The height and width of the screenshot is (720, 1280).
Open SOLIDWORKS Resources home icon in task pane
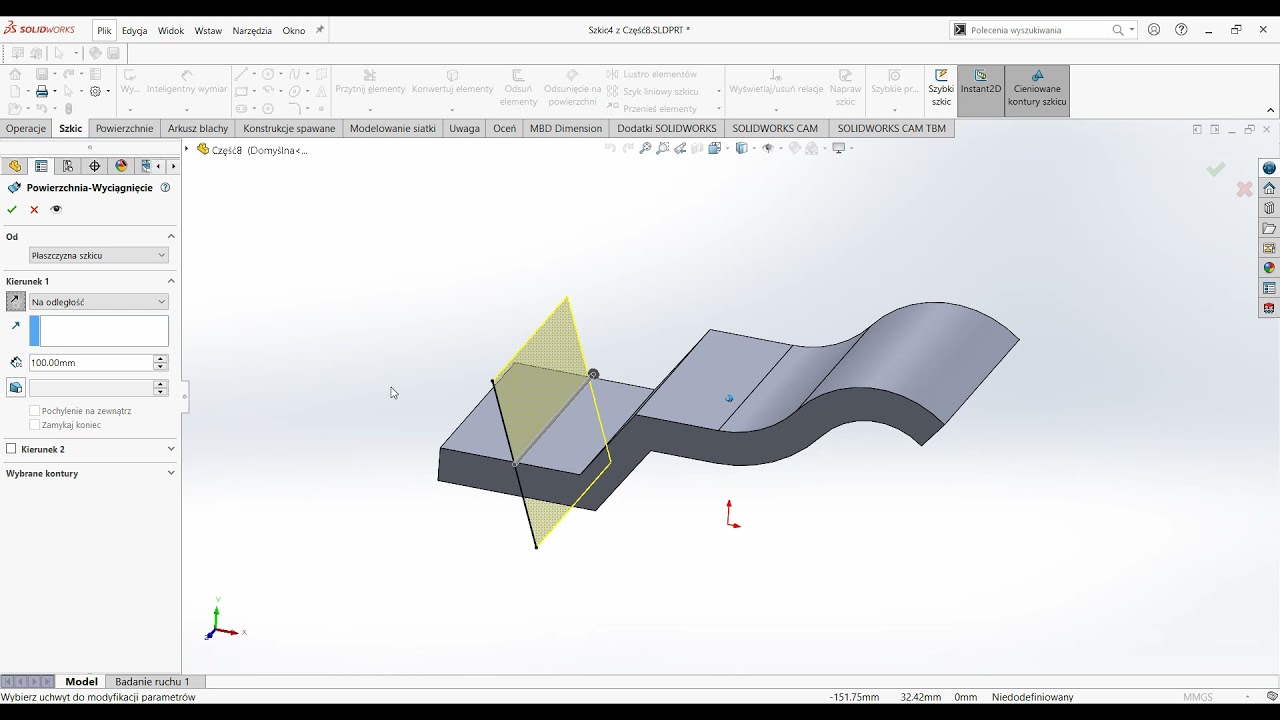[x=1269, y=188]
